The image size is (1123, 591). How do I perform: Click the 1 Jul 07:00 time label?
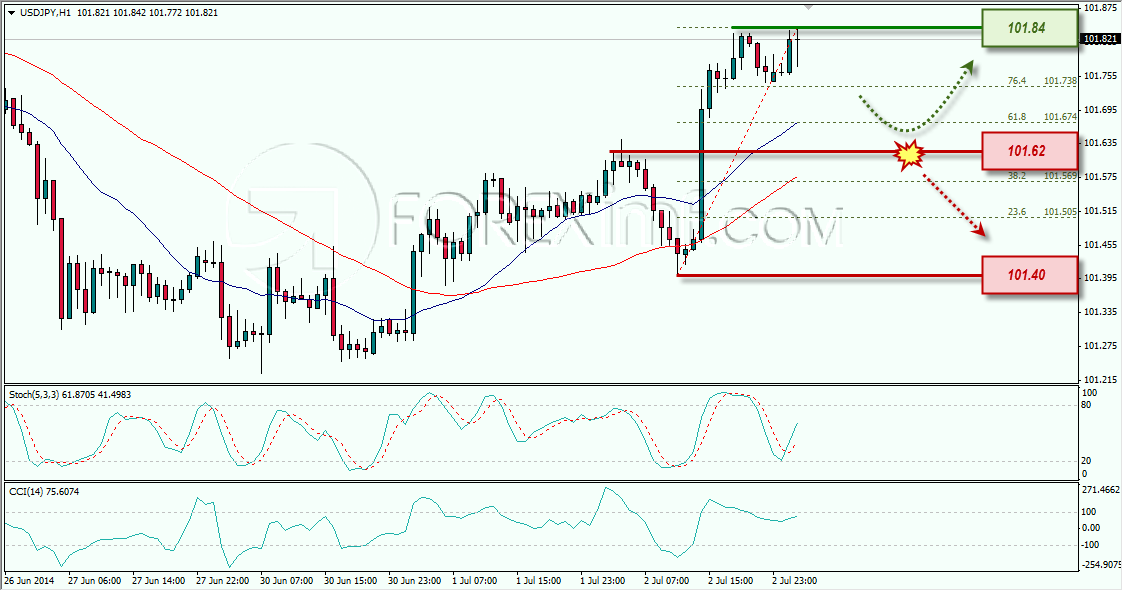point(476,580)
